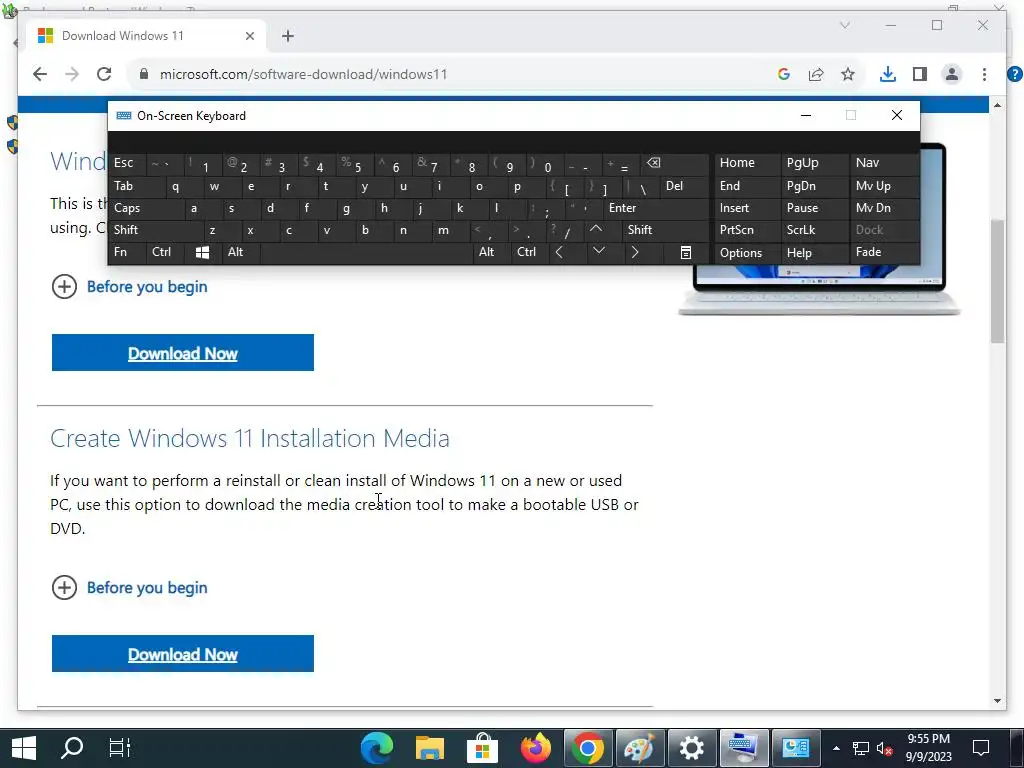The image size is (1024, 768).
Task: Toggle the Fn key on keyboard
Action: 128,252
